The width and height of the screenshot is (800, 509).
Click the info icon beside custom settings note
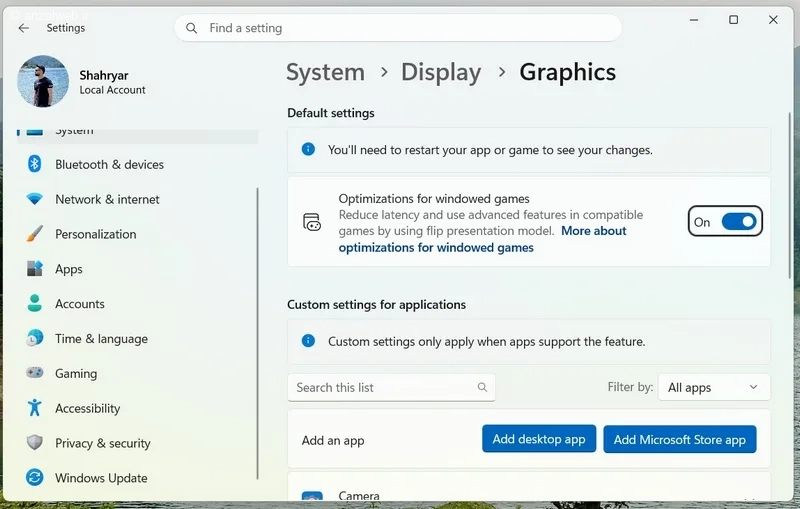point(308,341)
